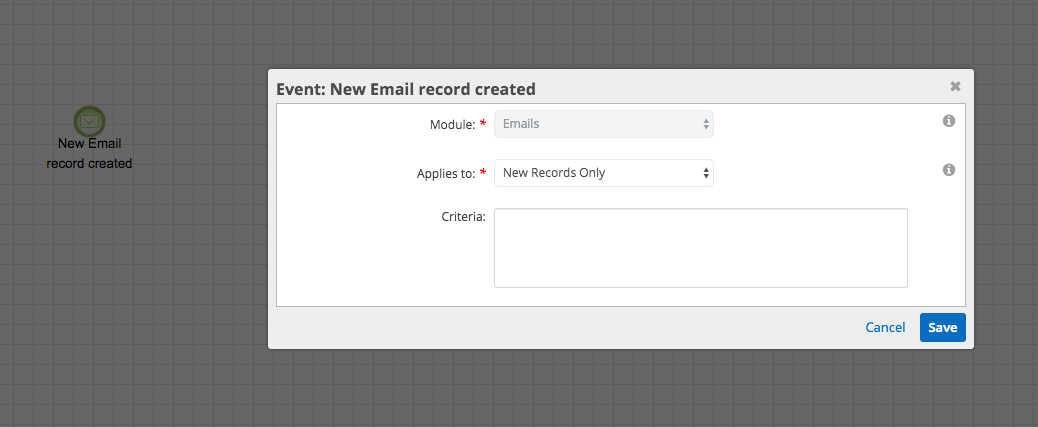
Task: Click the 'Module:' field label
Action: [453, 124]
